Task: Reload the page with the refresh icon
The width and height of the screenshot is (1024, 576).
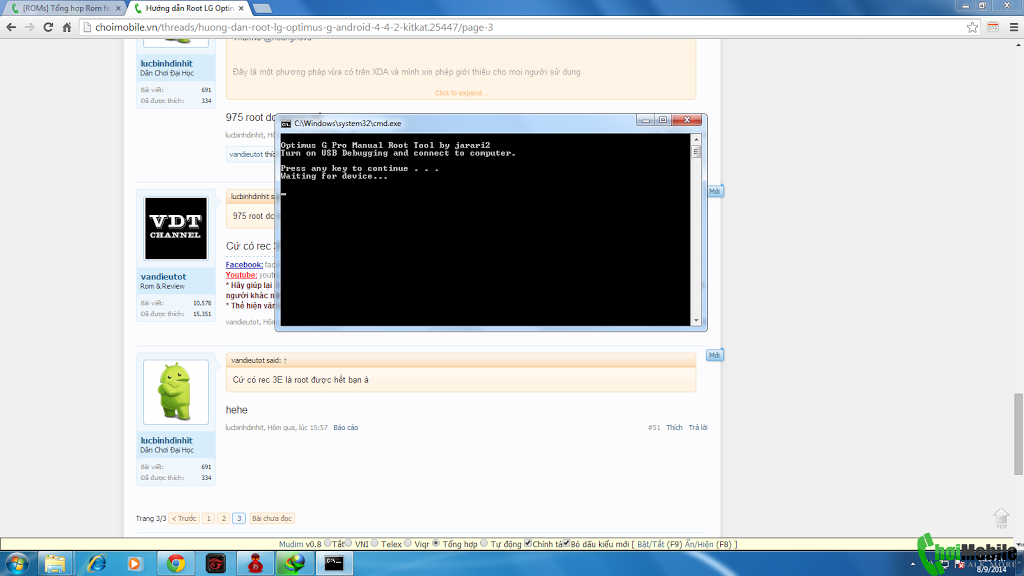Action: [48, 27]
